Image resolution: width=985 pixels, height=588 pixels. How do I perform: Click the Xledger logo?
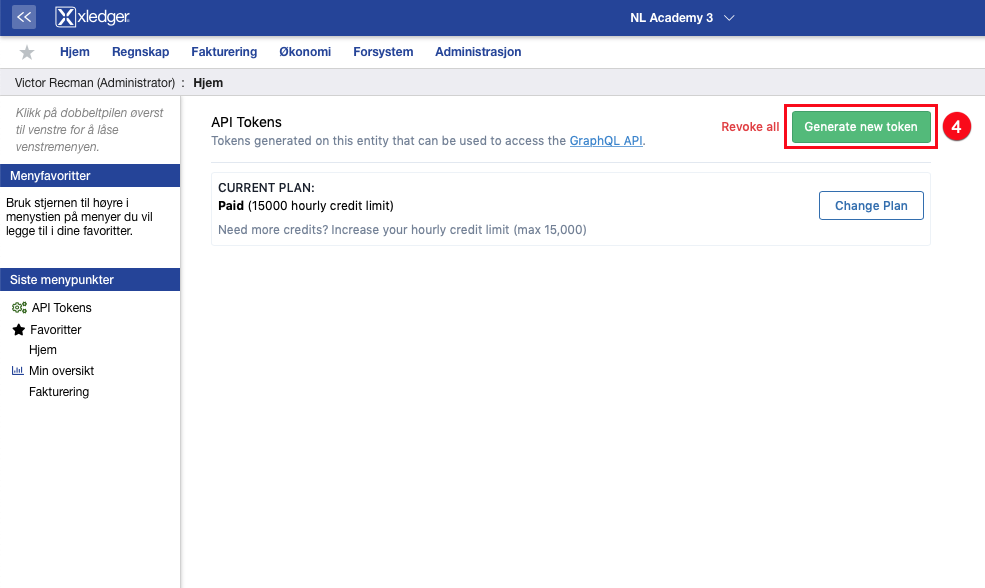point(93,17)
